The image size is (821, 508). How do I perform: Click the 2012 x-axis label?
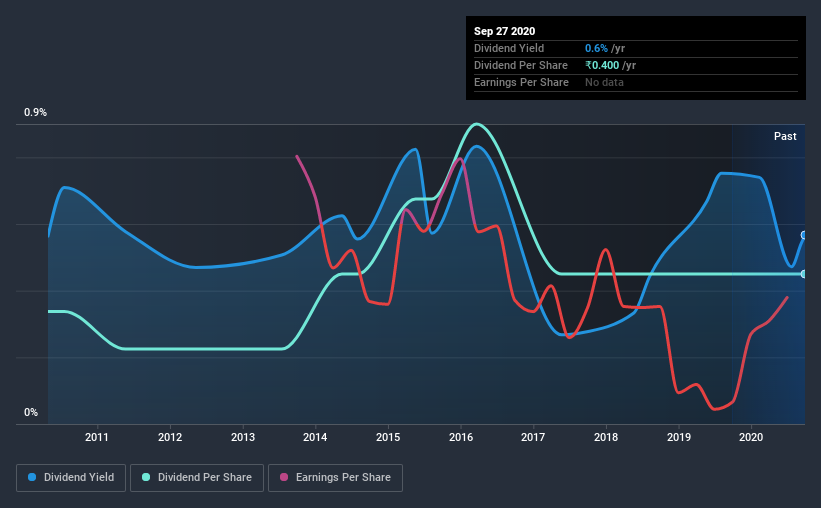(x=170, y=437)
